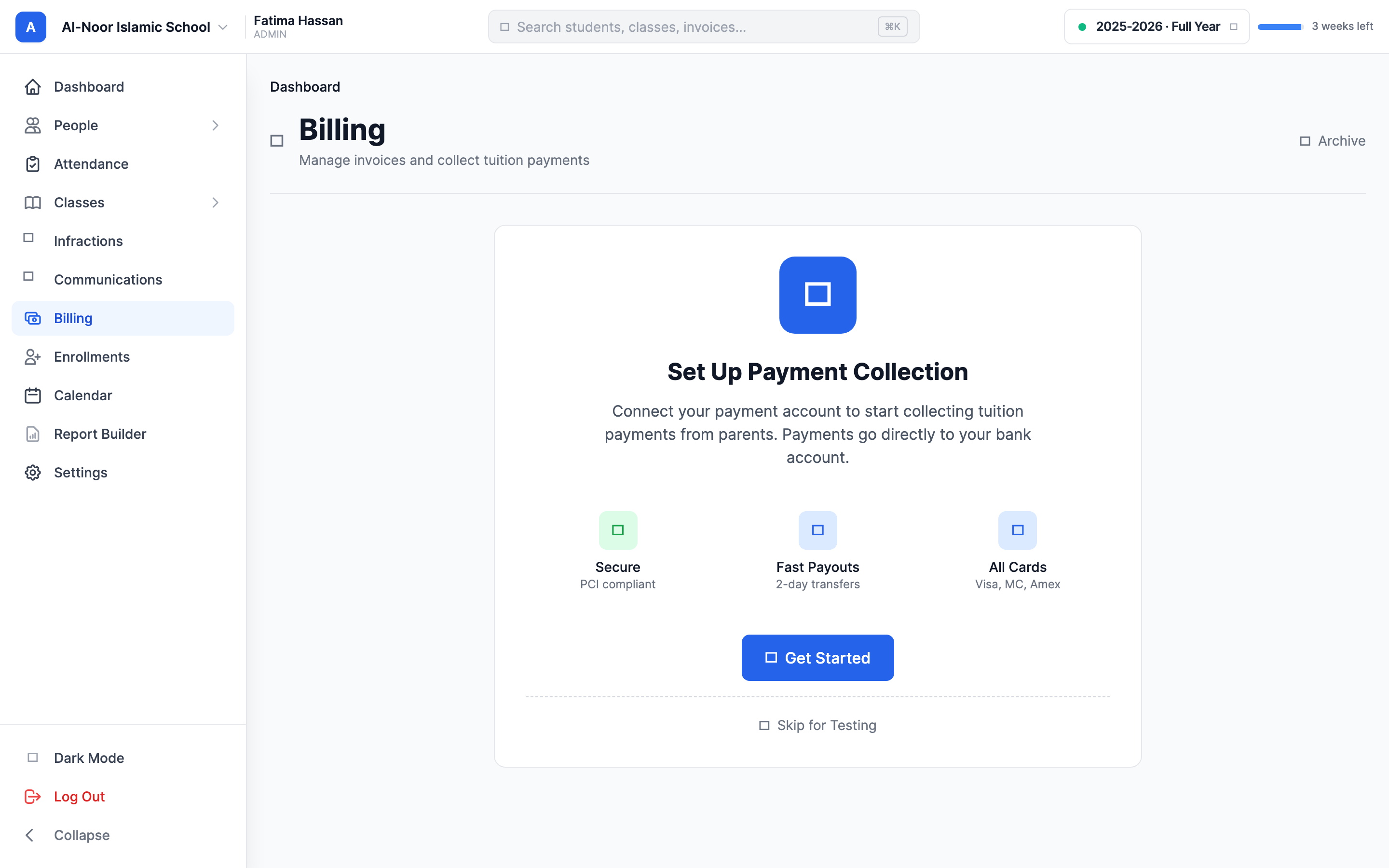Click the Archive button
This screenshot has width=1389, height=868.
1332,141
